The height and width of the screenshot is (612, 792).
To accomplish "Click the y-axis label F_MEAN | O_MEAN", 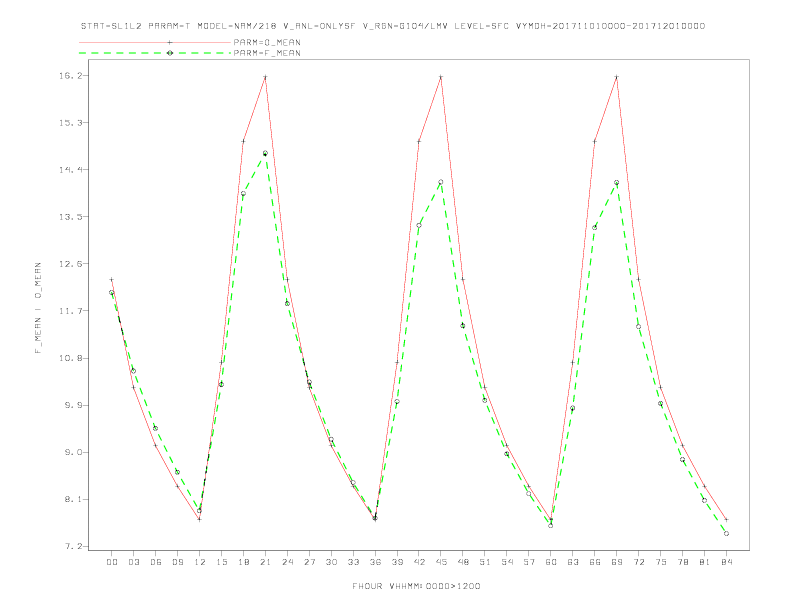I will [38, 308].
